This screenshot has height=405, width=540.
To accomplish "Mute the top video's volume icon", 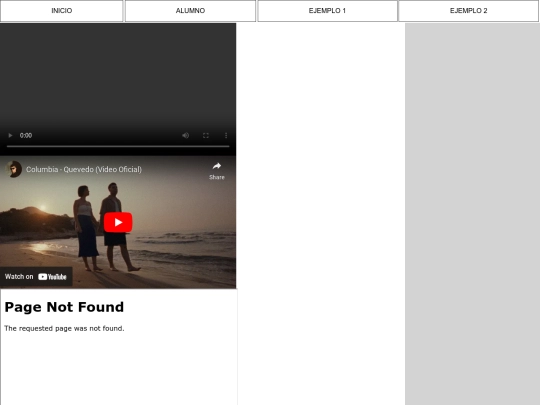I will click(185, 136).
